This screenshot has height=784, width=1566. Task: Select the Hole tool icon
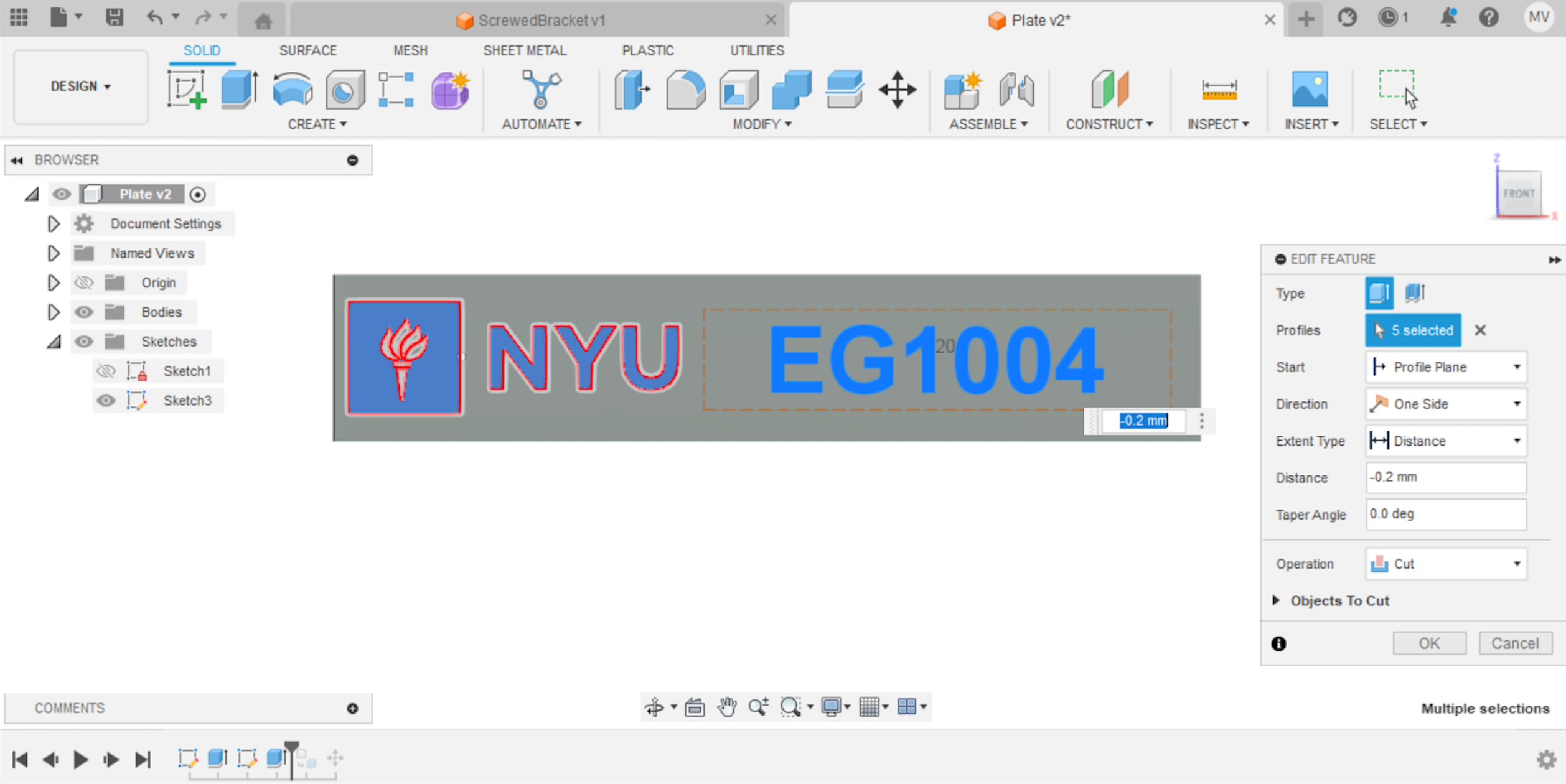(345, 90)
